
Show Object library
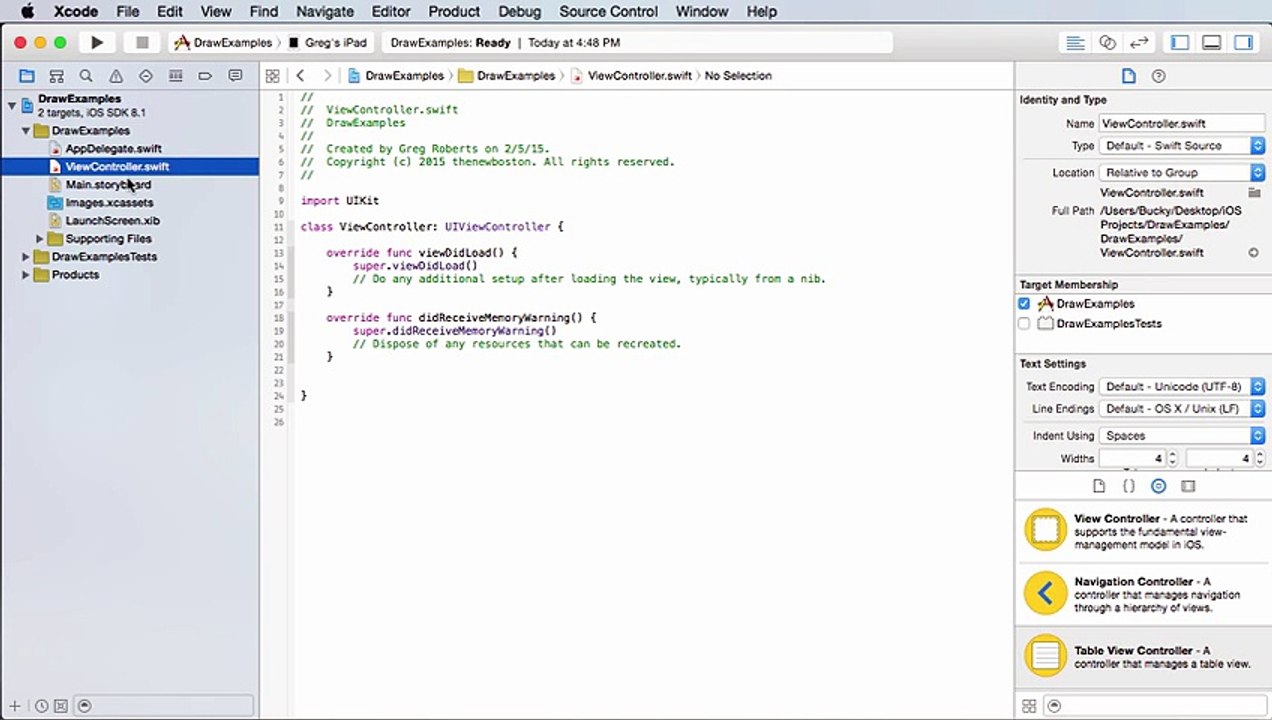click(1158, 486)
